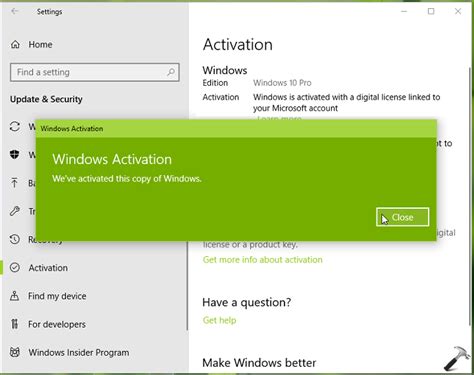The width and height of the screenshot is (474, 375).
Task: Click the Home house icon
Action: pos(15,44)
